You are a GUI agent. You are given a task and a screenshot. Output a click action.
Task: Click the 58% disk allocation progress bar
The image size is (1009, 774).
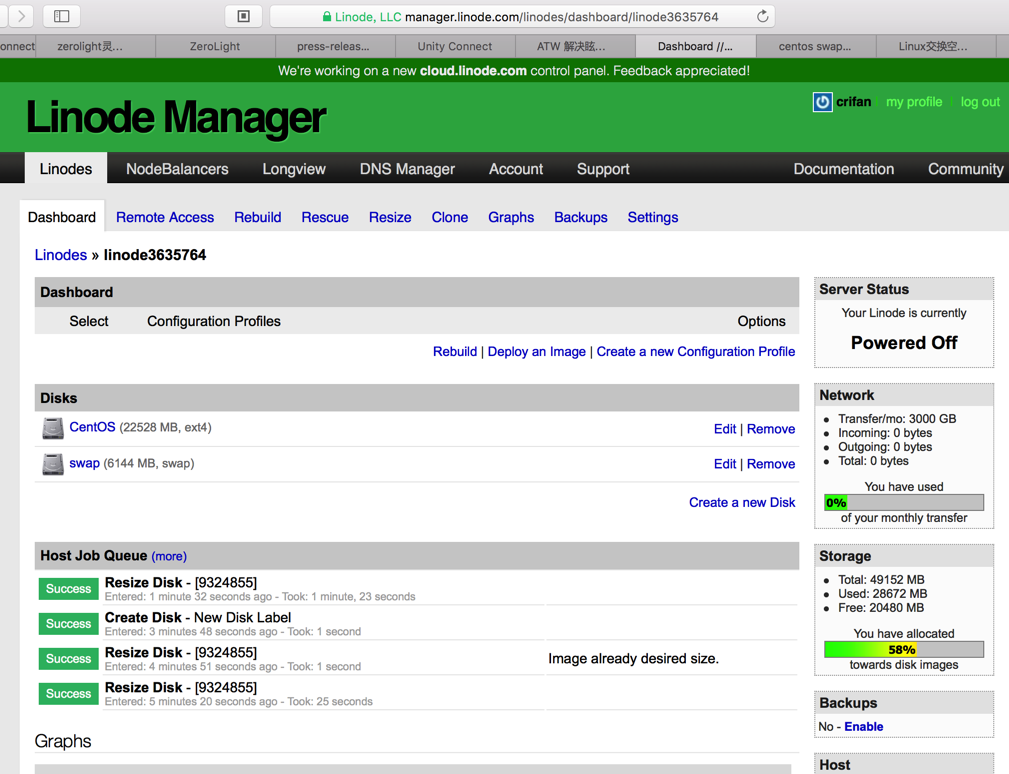(903, 650)
